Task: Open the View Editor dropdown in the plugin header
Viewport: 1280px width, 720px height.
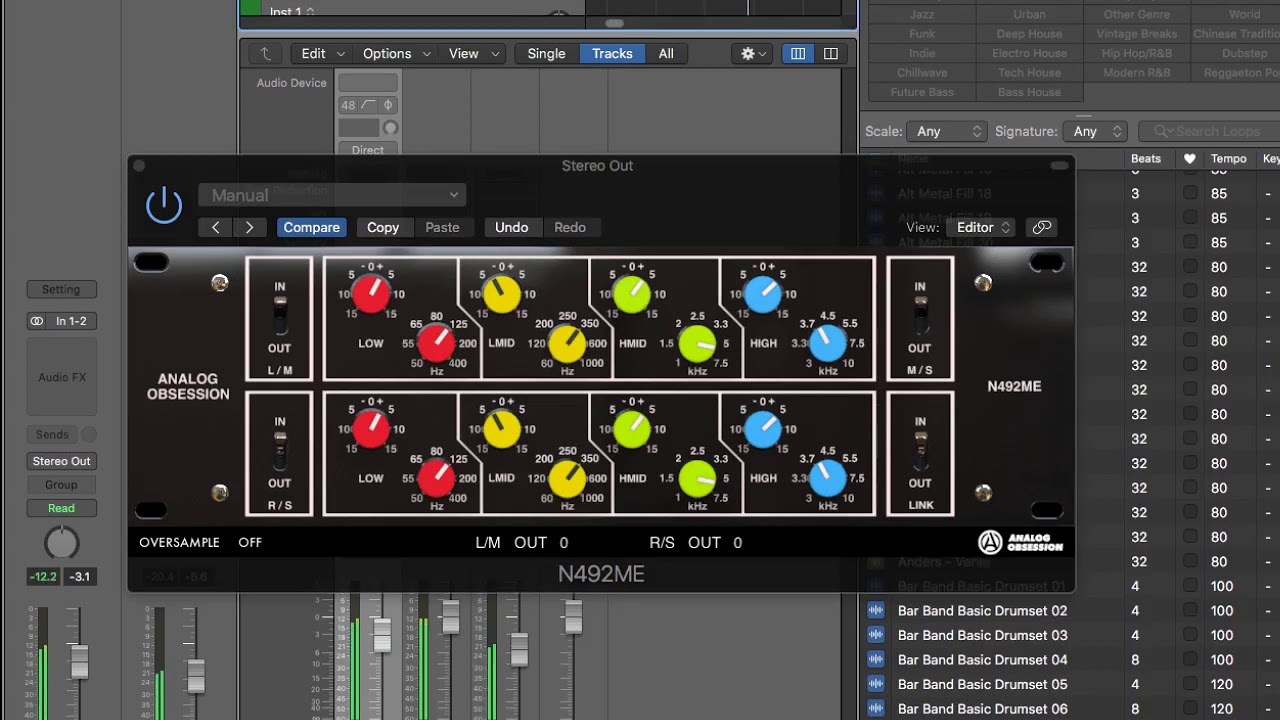Action: click(x=981, y=228)
